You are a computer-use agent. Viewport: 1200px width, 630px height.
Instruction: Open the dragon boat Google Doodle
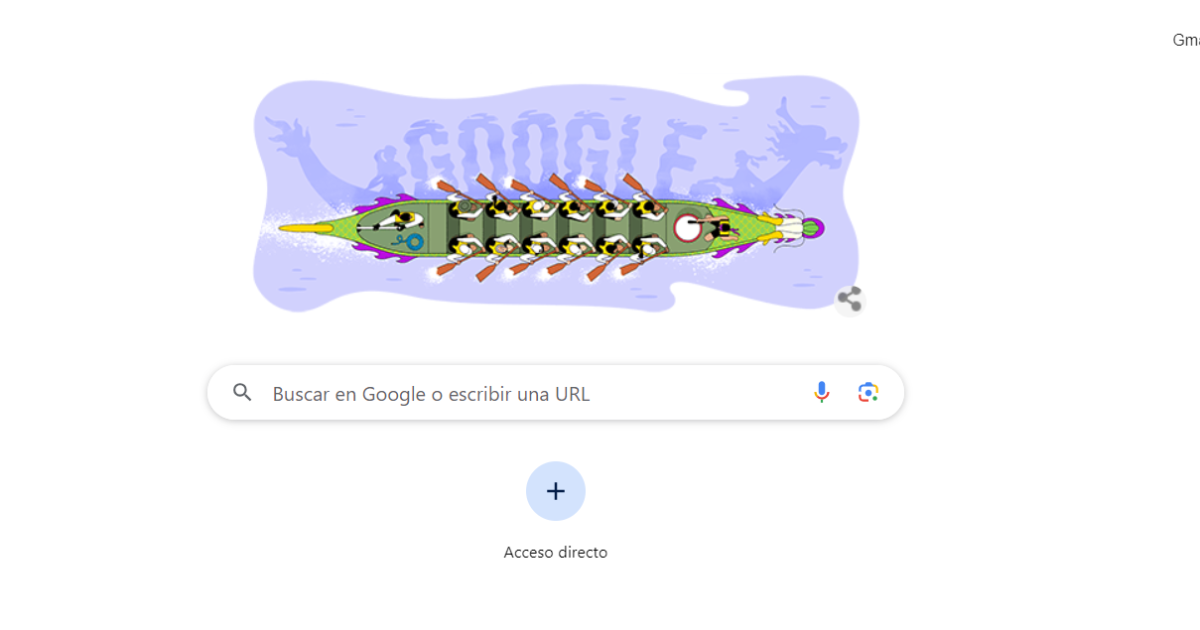click(556, 194)
